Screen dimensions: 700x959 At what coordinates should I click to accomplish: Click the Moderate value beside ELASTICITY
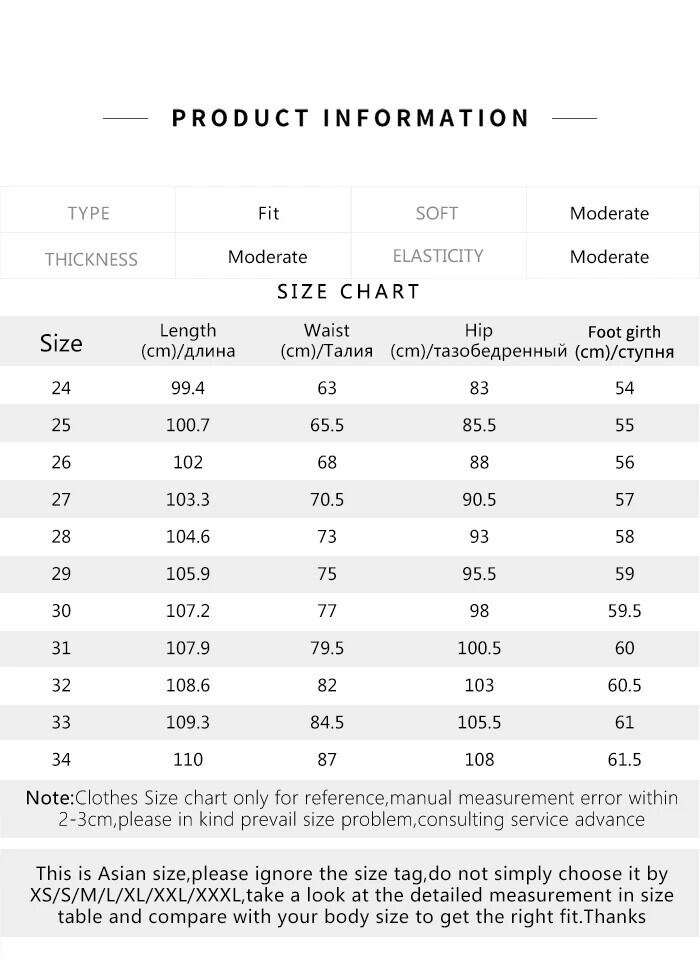click(609, 257)
